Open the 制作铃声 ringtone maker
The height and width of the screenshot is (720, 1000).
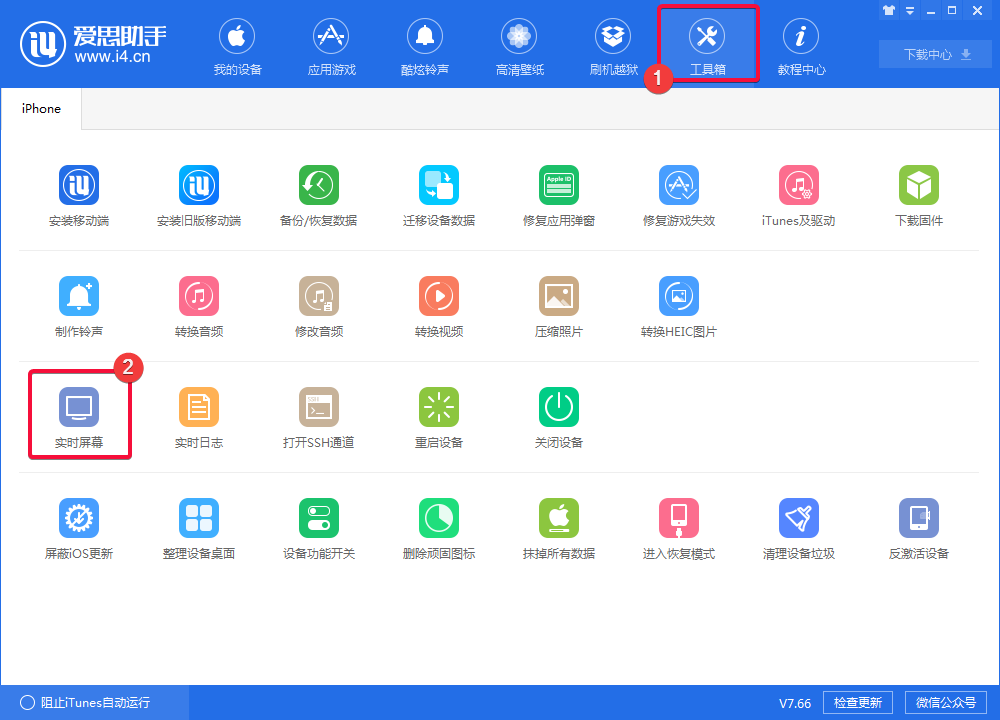point(79,306)
